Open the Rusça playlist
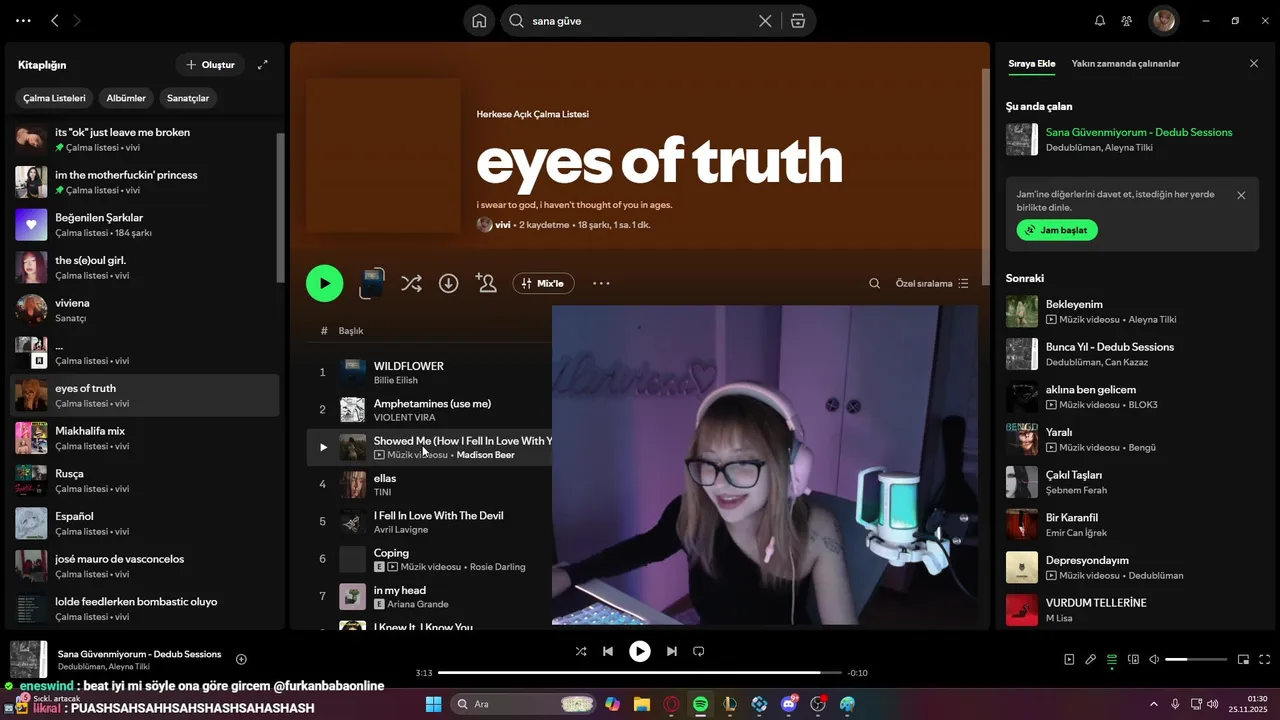Screen dimensions: 1280x720 pyautogui.click(x=145, y=481)
